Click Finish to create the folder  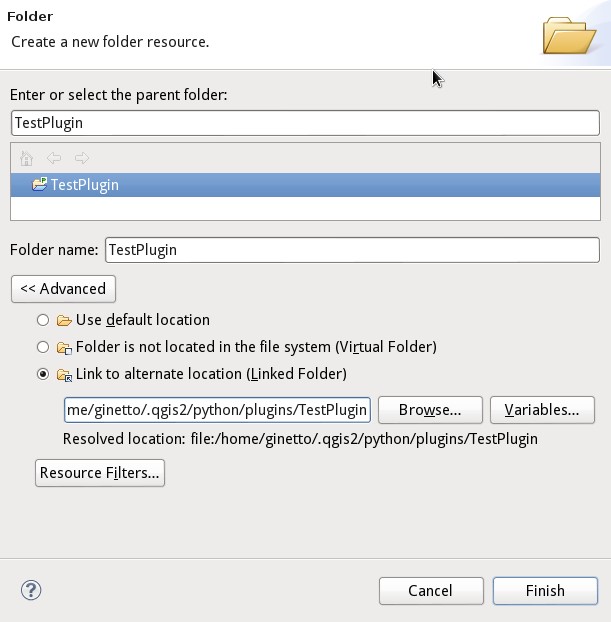click(x=545, y=591)
